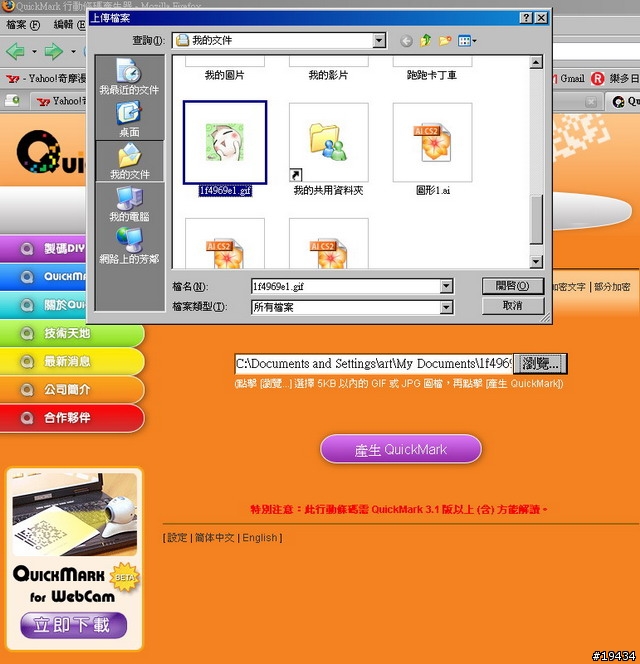Create new folder icon in dialog toolbar
The image size is (640, 664).
[x=445, y=41]
